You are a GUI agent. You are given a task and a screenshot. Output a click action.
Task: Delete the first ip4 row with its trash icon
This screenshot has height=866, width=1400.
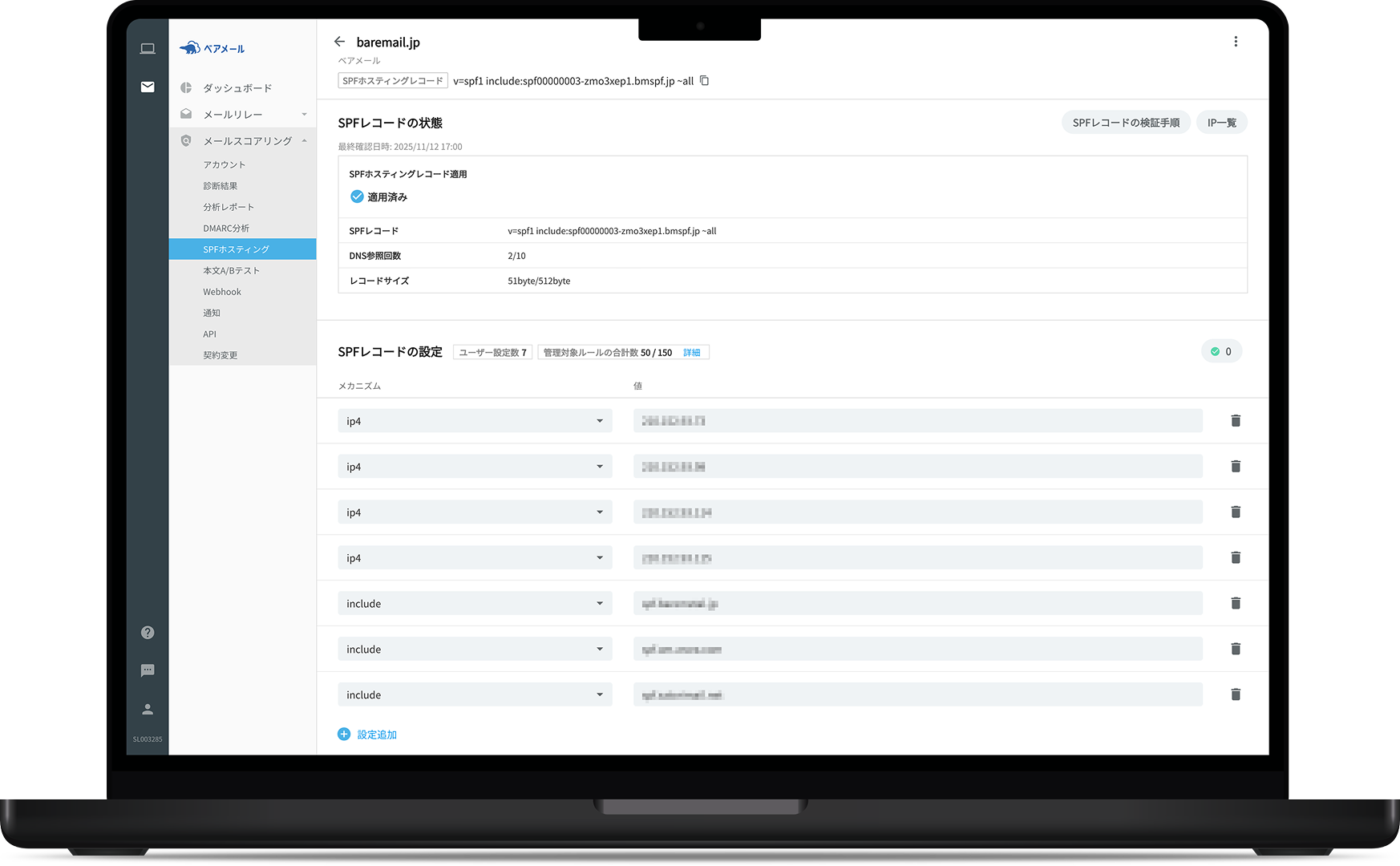pos(1236,421)
